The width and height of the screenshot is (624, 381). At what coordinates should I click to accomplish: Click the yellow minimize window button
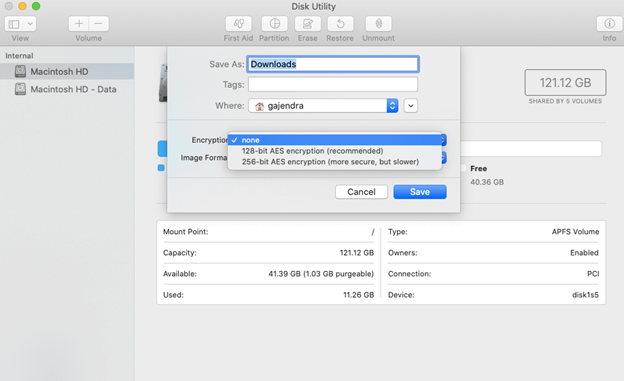[x=22, y=6]
